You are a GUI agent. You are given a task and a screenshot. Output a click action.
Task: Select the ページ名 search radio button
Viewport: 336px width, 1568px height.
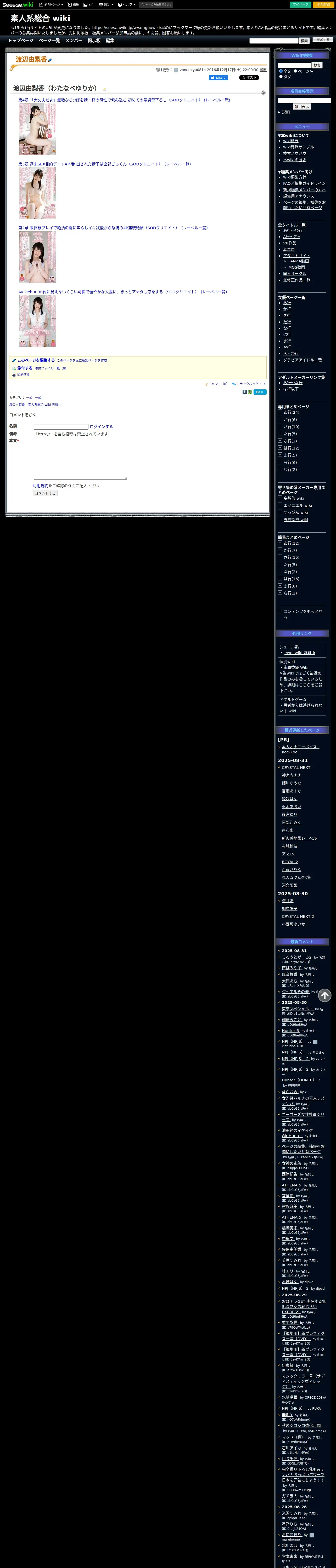(x=295, y=71)
